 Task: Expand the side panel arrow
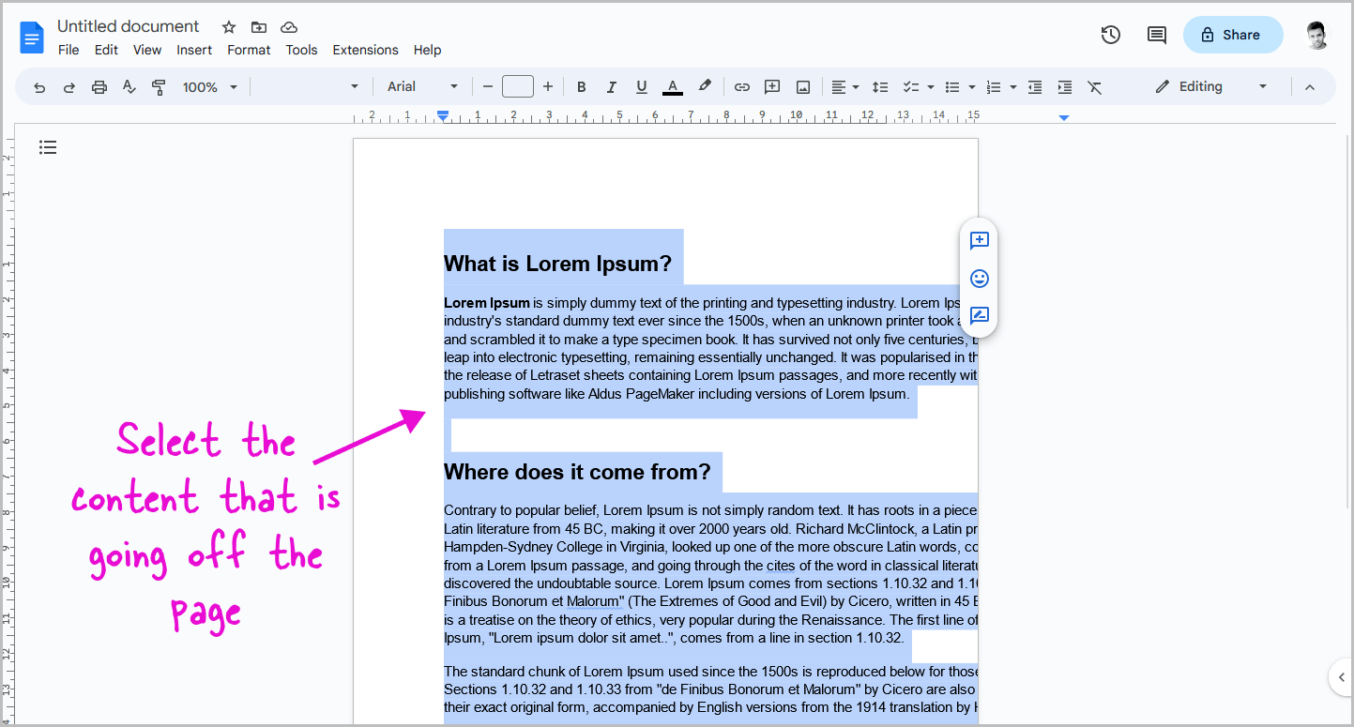pyautogui.click(x=1341, y=677)
